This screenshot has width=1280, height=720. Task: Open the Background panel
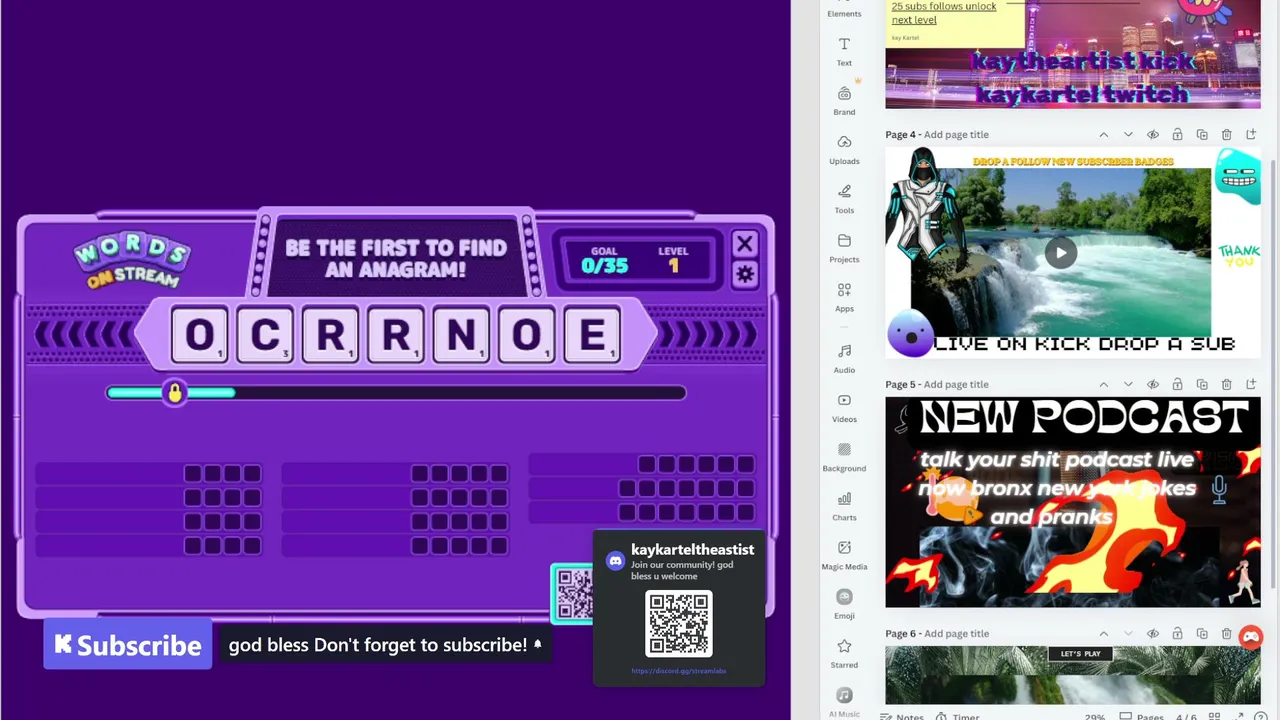pos(844,457)
